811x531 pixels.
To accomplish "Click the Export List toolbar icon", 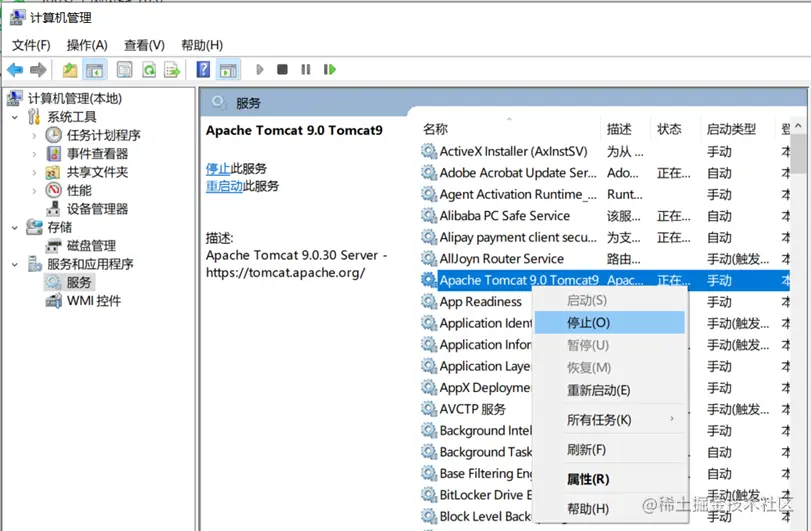I will (x=172, y=69).
